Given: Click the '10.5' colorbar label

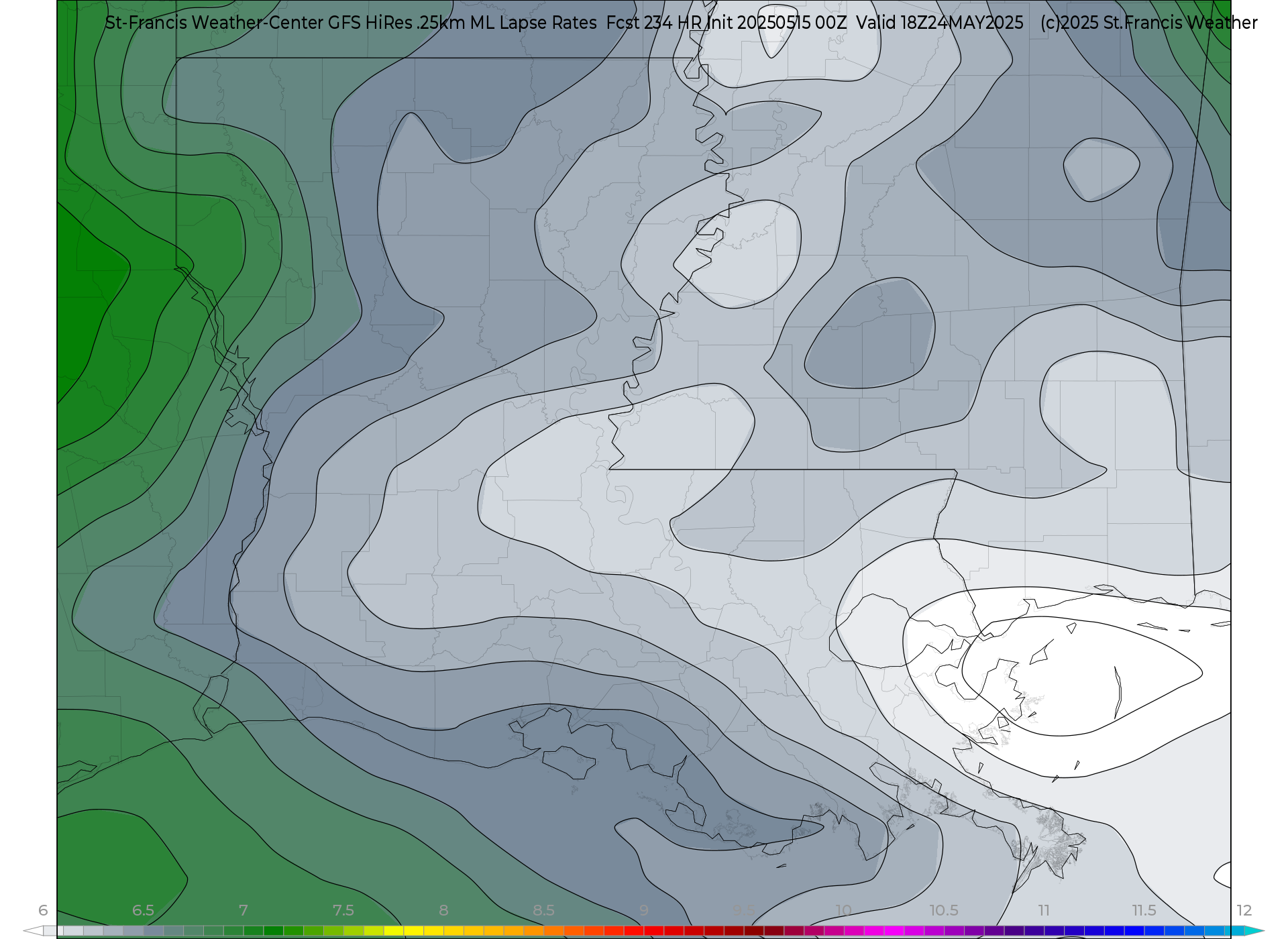Looking at the screenshot, I should click(x=943, y=910).
